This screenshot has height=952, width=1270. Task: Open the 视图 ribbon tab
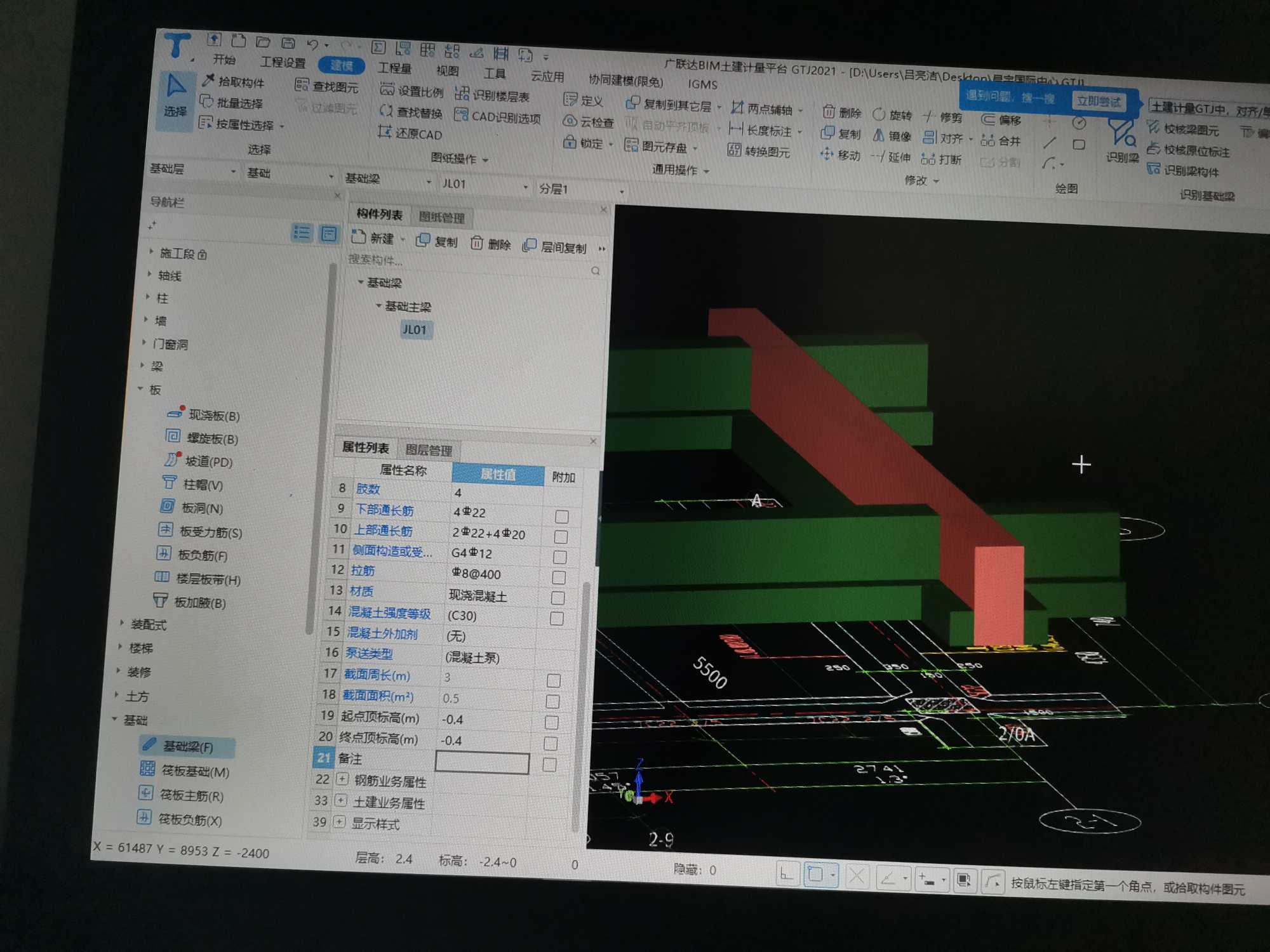pyautogui.click(x=448, y=70)
